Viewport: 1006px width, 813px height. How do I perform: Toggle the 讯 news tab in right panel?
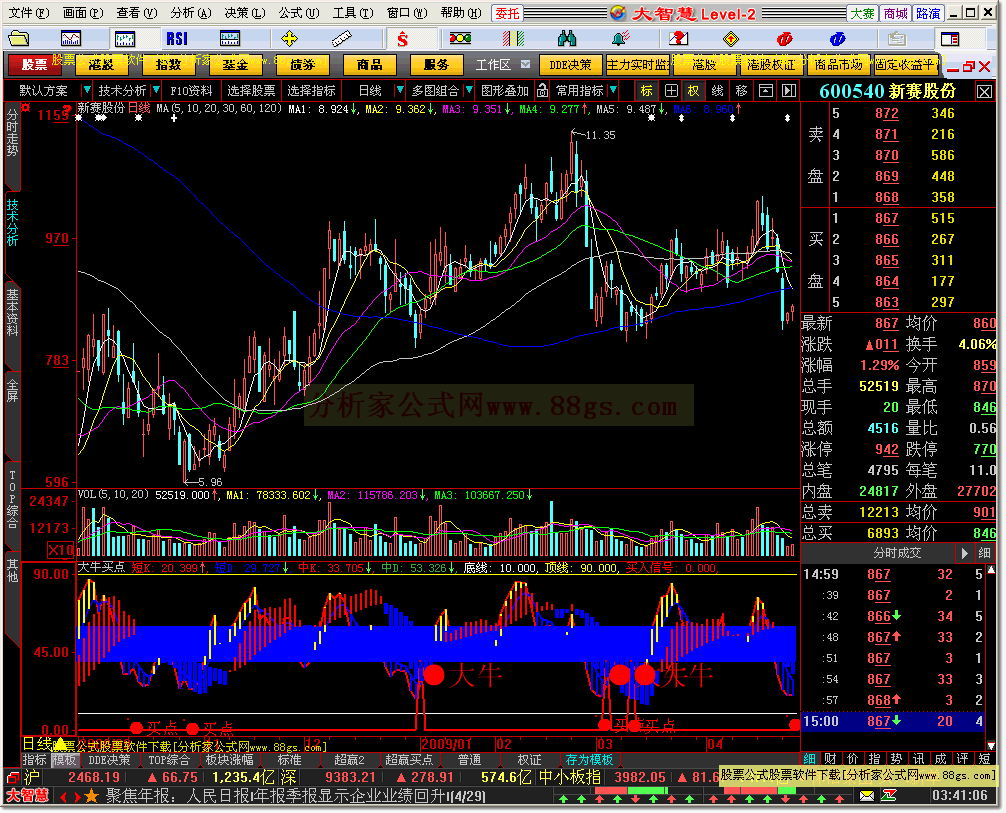tap(919, 758)
